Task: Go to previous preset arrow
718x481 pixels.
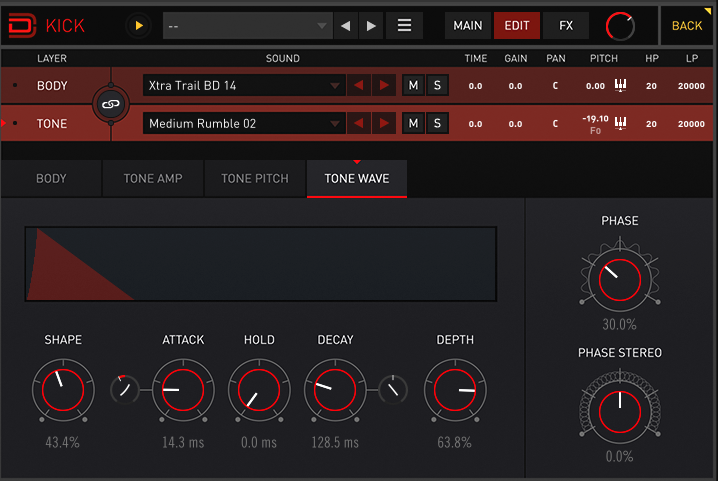Action: pyautogui.click(x=346, y=26)
